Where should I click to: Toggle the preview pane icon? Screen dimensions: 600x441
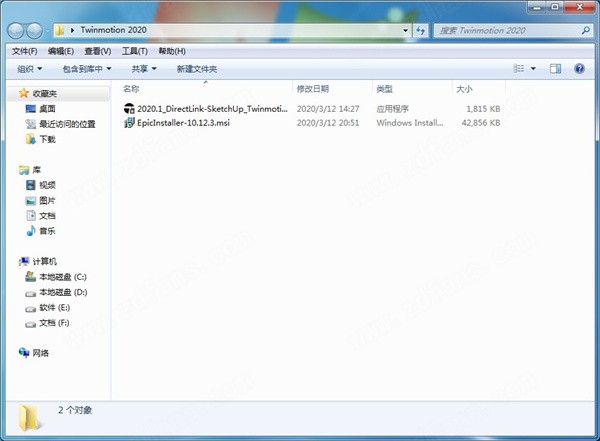tap(555, 69)
